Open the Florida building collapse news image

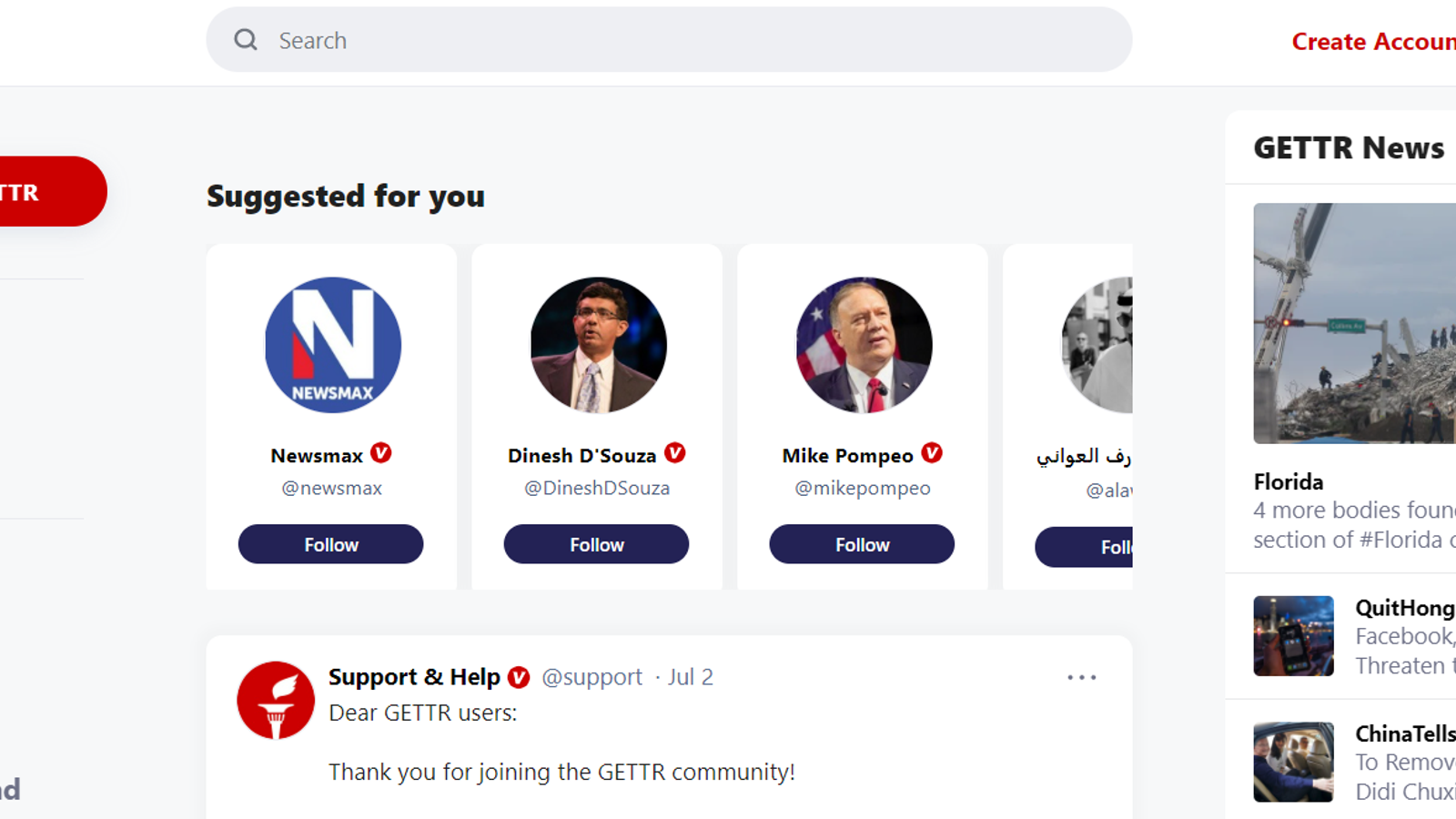(x=1354, y=323)
